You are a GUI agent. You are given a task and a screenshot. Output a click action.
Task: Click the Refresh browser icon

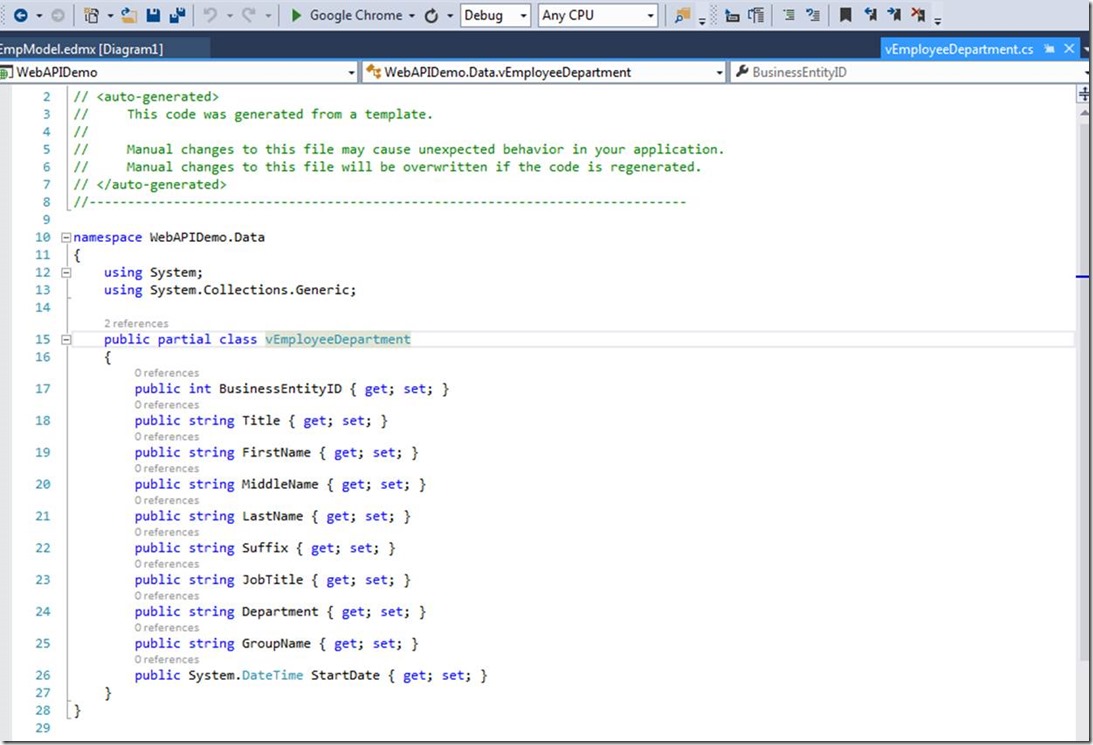(431, 15)
